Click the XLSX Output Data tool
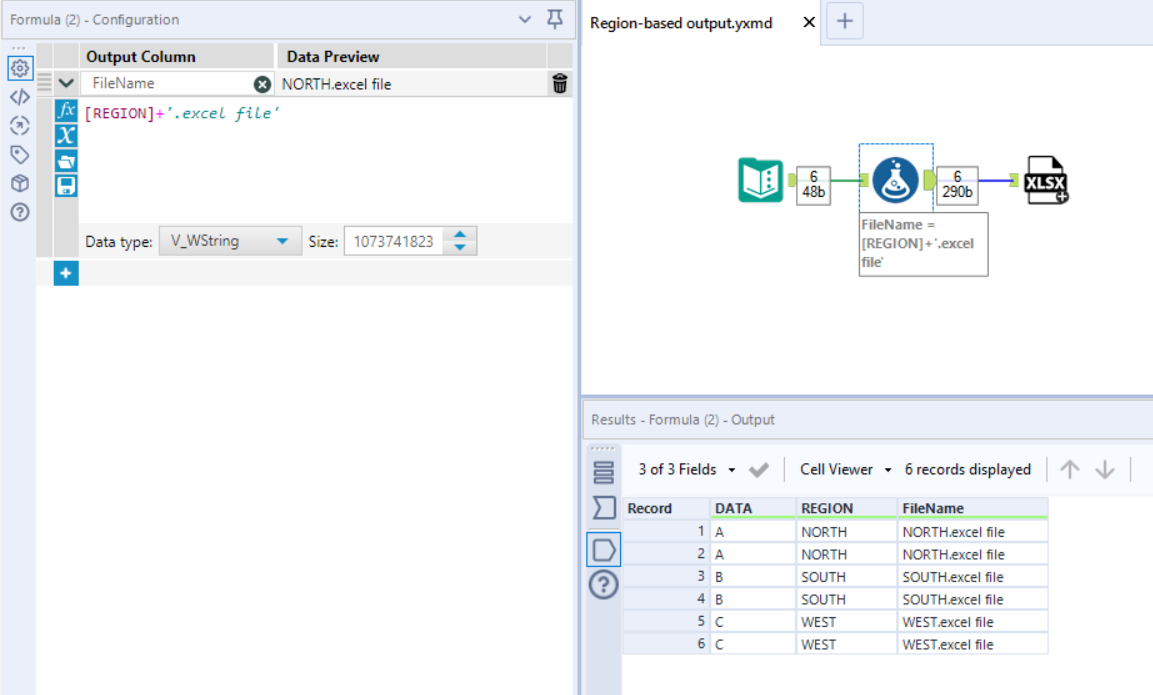 tap(1044, 181)
